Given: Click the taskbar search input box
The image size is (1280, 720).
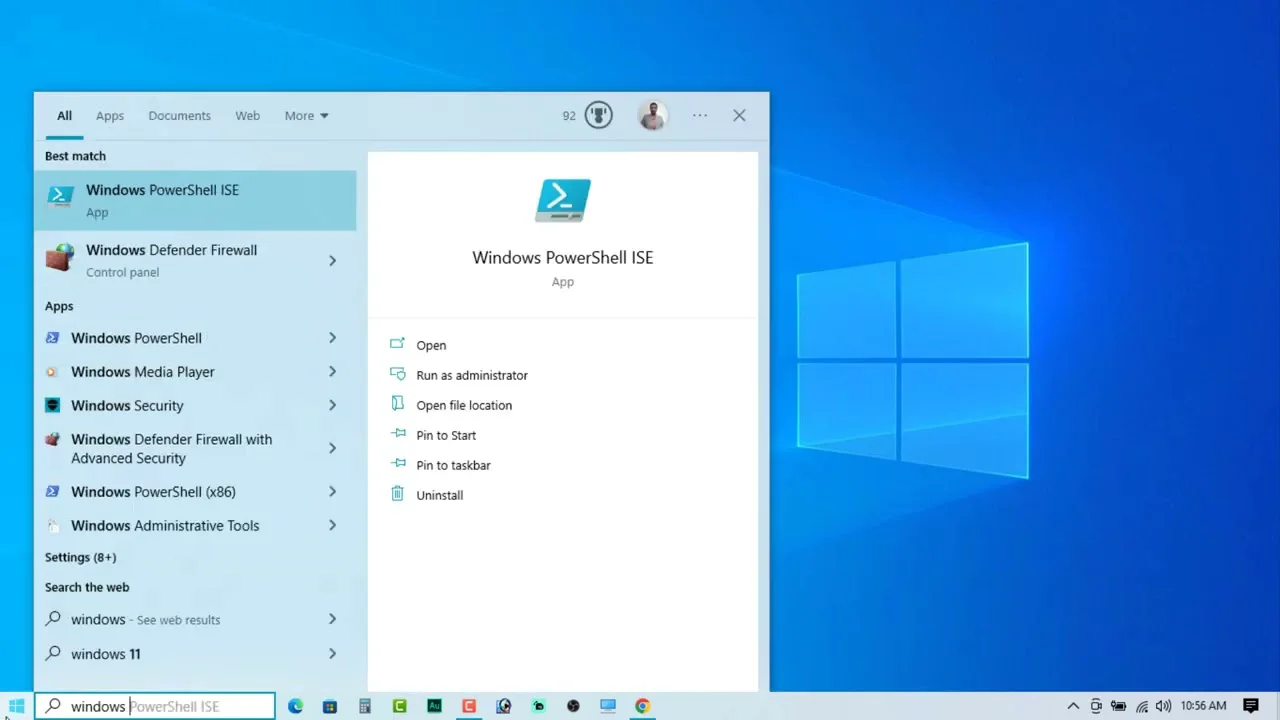Looking at the screenshot, I should pos(160,706).
